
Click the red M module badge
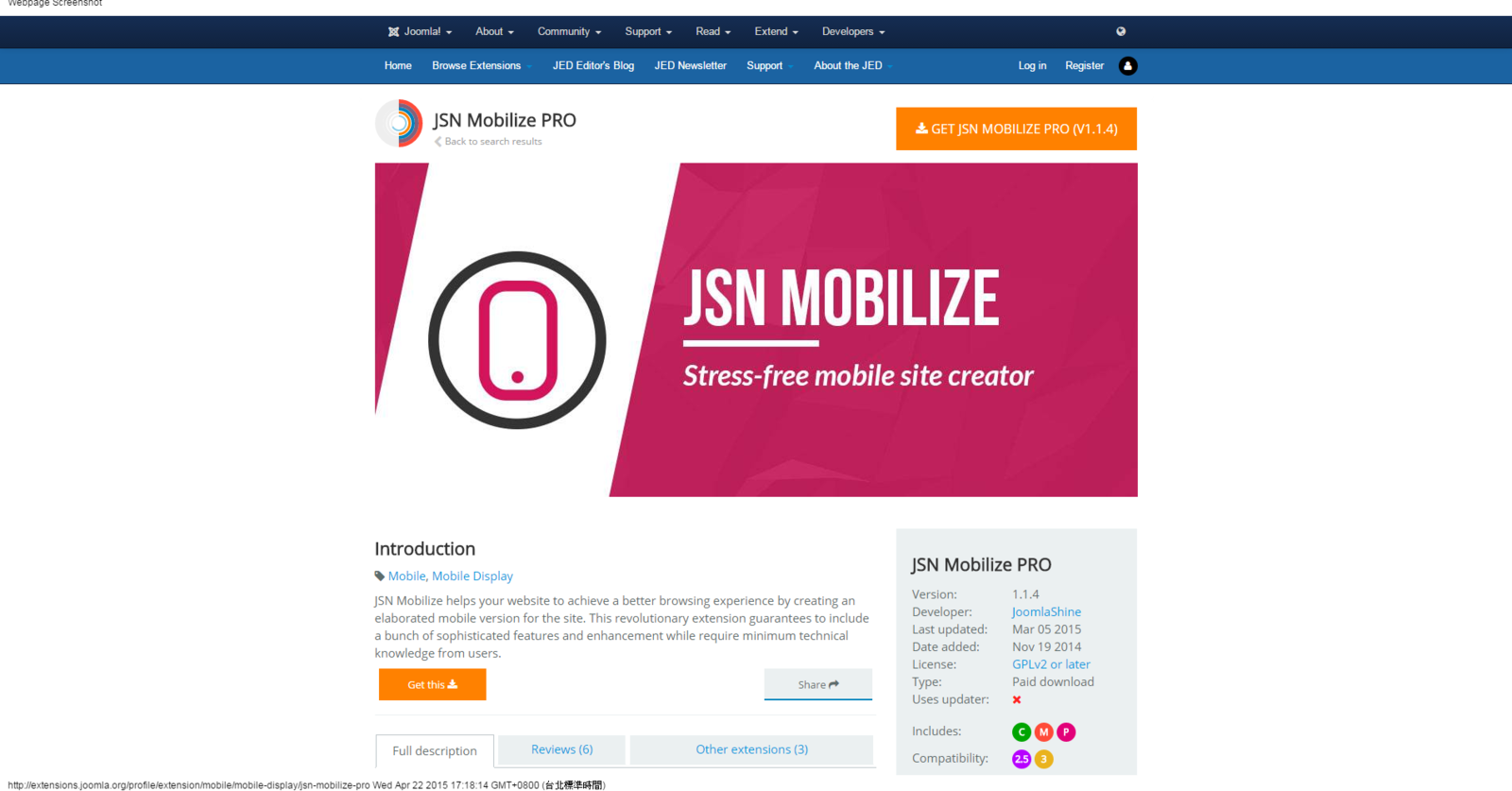pyautogui.click(x=1044, y=731)
